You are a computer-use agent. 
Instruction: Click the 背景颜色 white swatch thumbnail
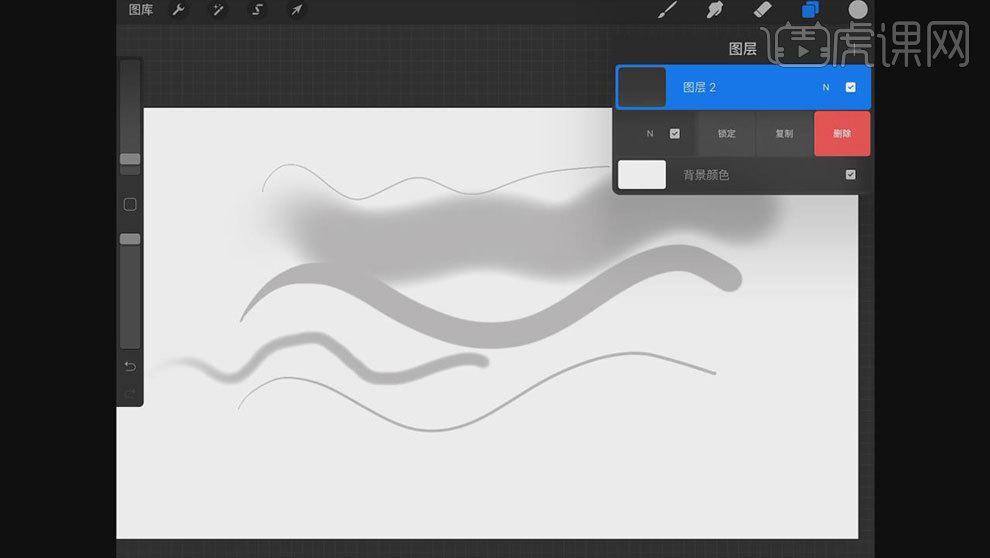(642, 175)
